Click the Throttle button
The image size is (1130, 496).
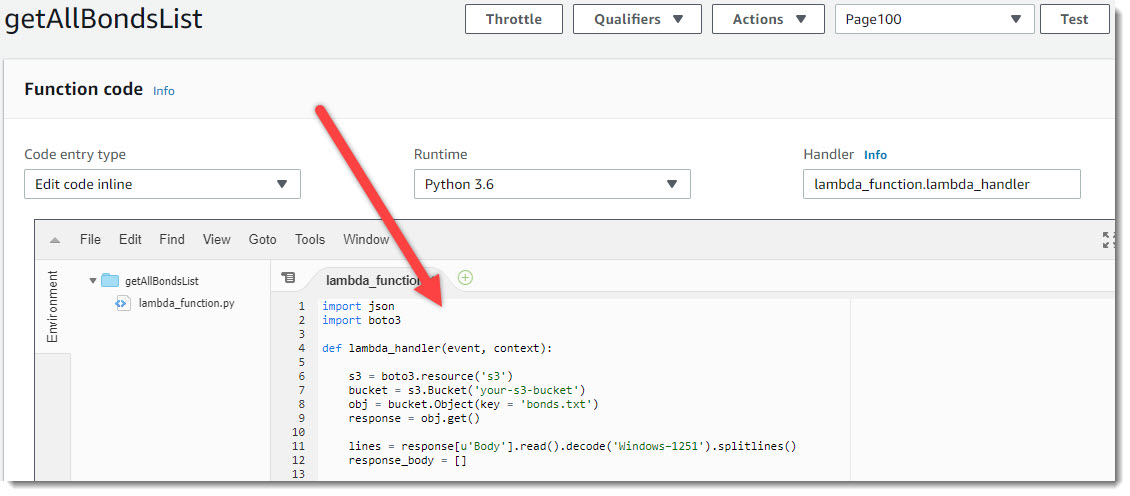tap(514, 19)
